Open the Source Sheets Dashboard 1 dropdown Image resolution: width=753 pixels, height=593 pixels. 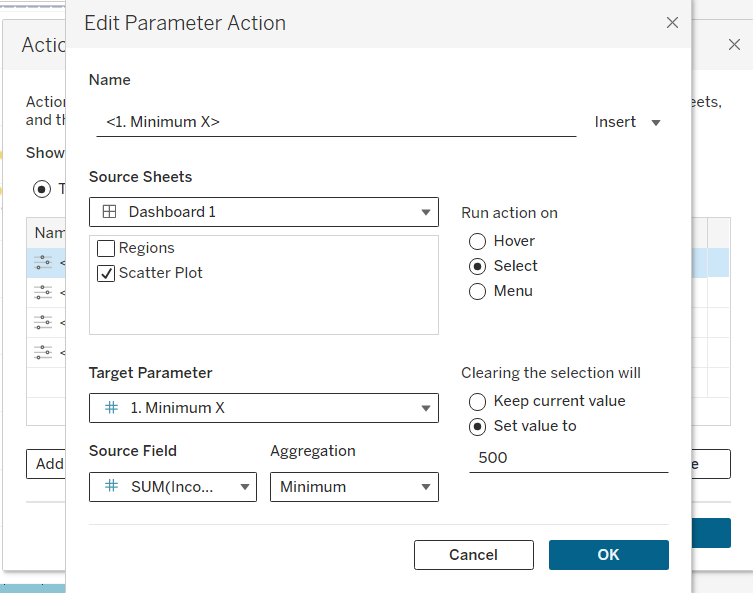[263, 212]
